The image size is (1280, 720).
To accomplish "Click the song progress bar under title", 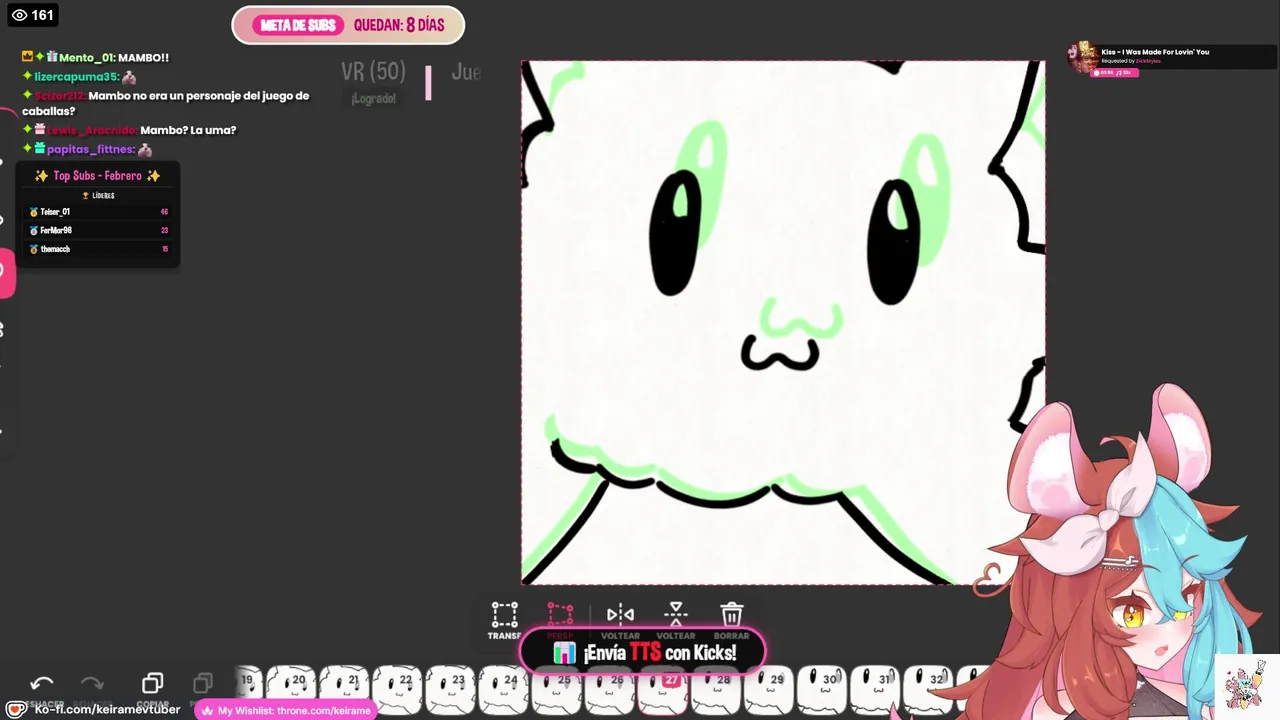I will point(1116,72).
